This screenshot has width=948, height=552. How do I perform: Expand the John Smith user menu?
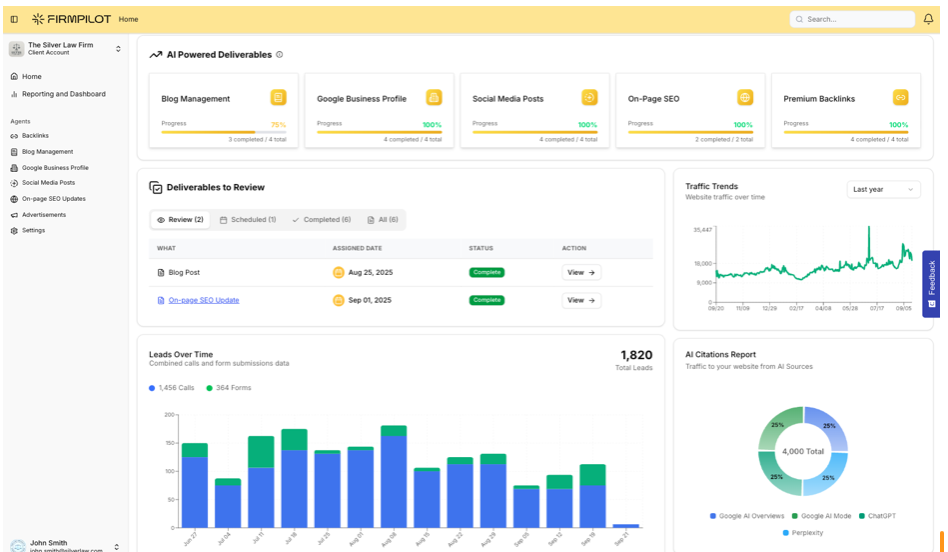click(x=117, y=546)
